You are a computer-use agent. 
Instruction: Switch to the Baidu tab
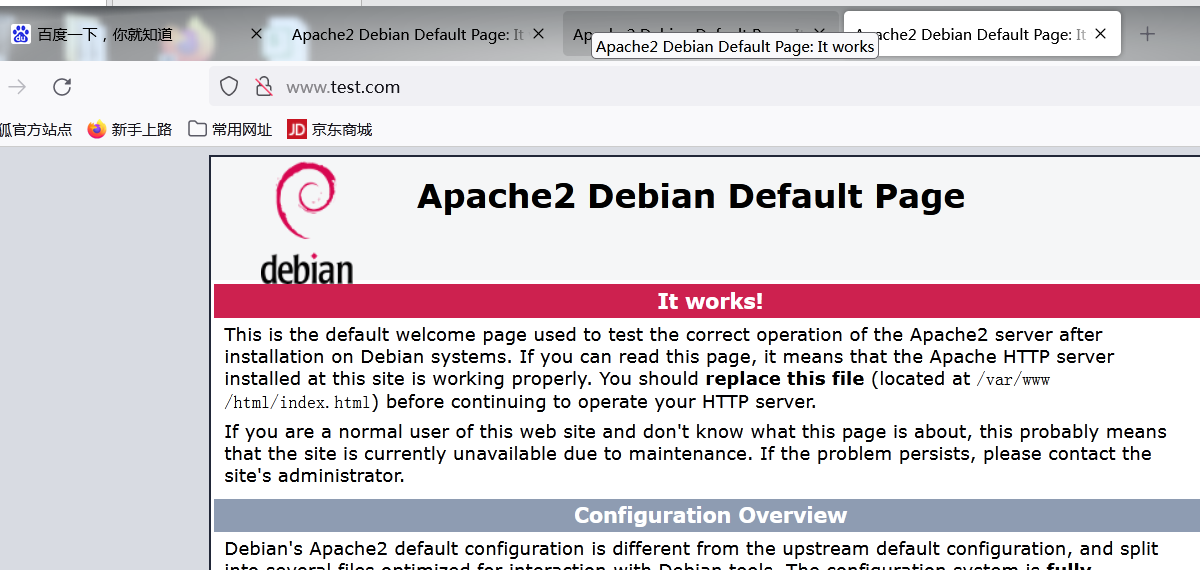(137, 34)
